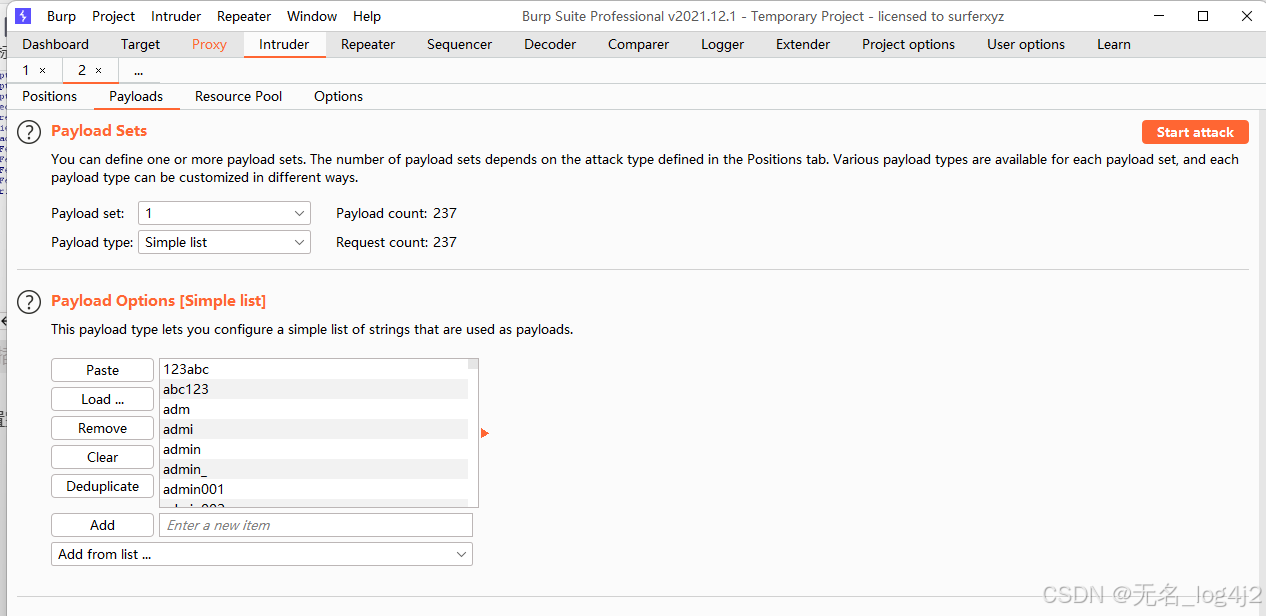Image resolution: width=1266 pixels, height=616 pixels.
Task: Select Intruder attack tab 1
Action: pyautogui.click(x=26, y=70)
